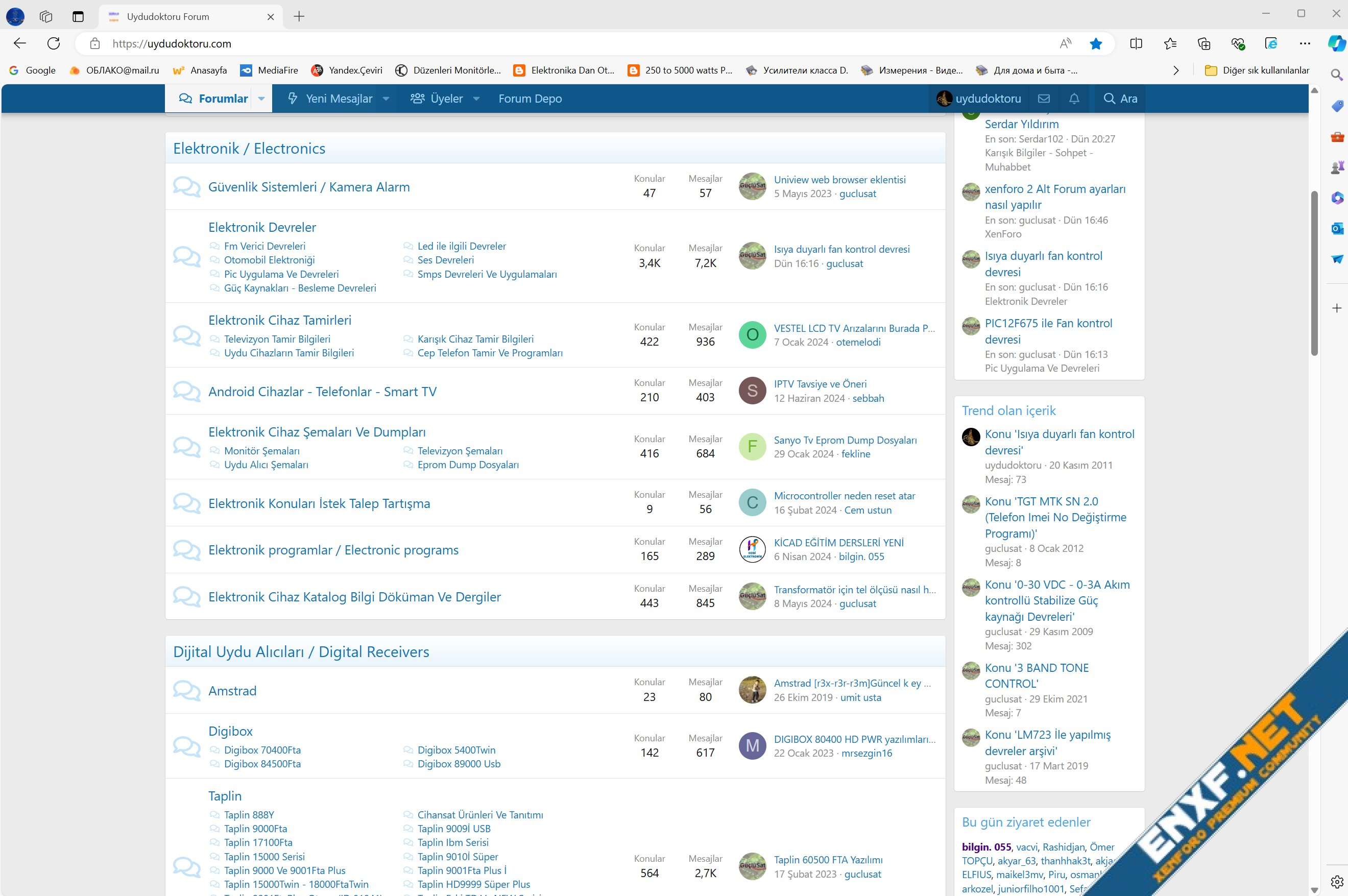Screen dimensions: 1348x896
Task: Open forum alerts bell icon
Action: (1074, 99)
